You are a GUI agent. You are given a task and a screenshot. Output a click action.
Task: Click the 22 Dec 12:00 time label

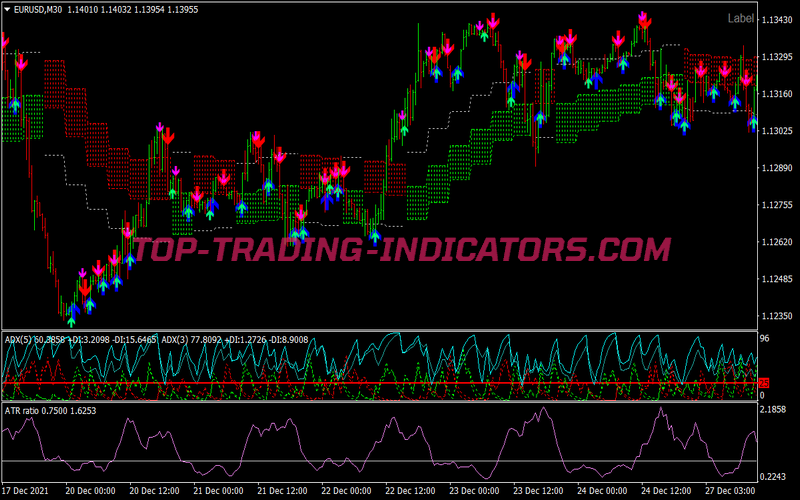click(410, 491)
